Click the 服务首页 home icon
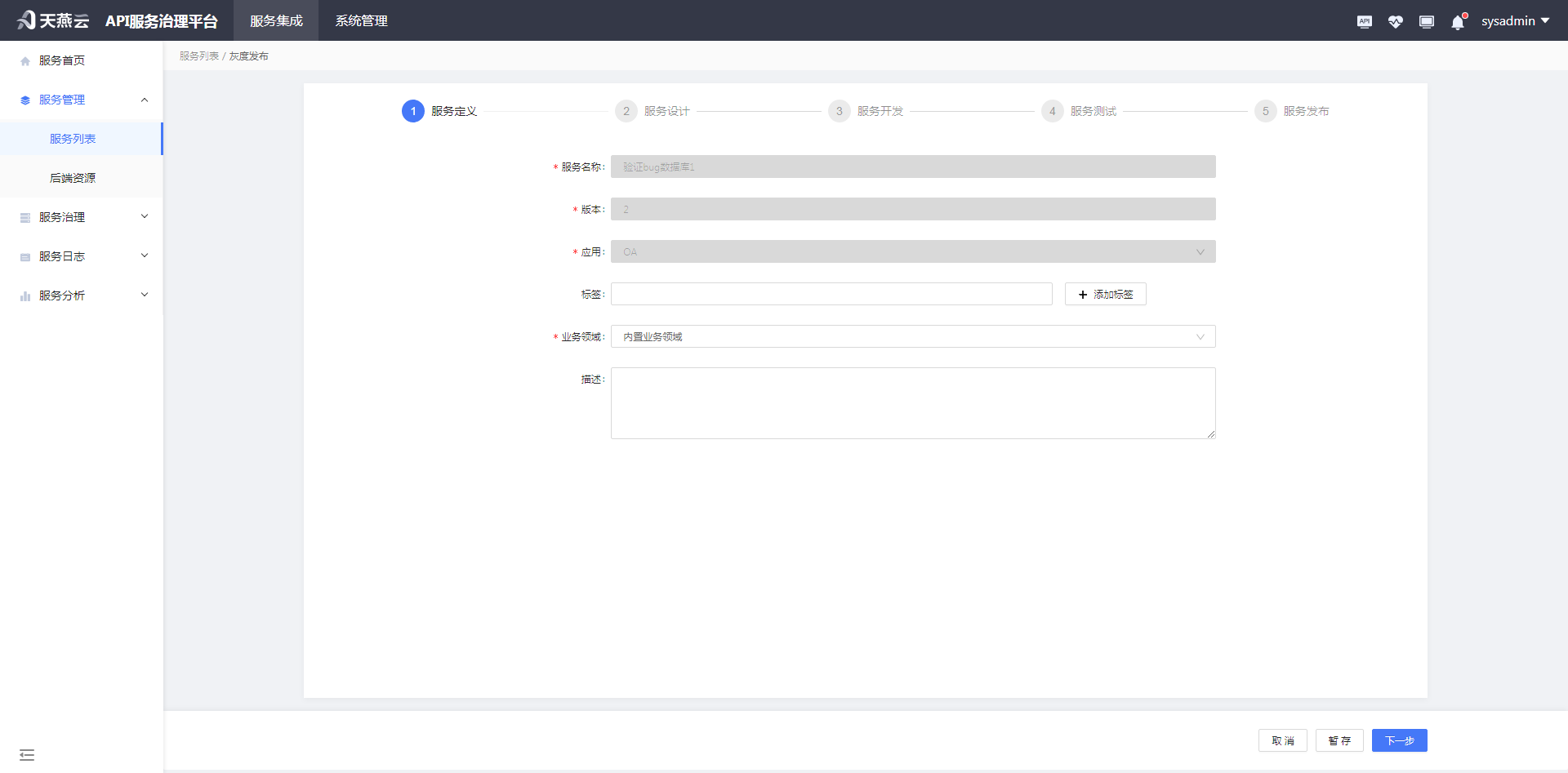The width and height of the screenshot is (1568, 773). pyautogui.click(x=24, y=60)
